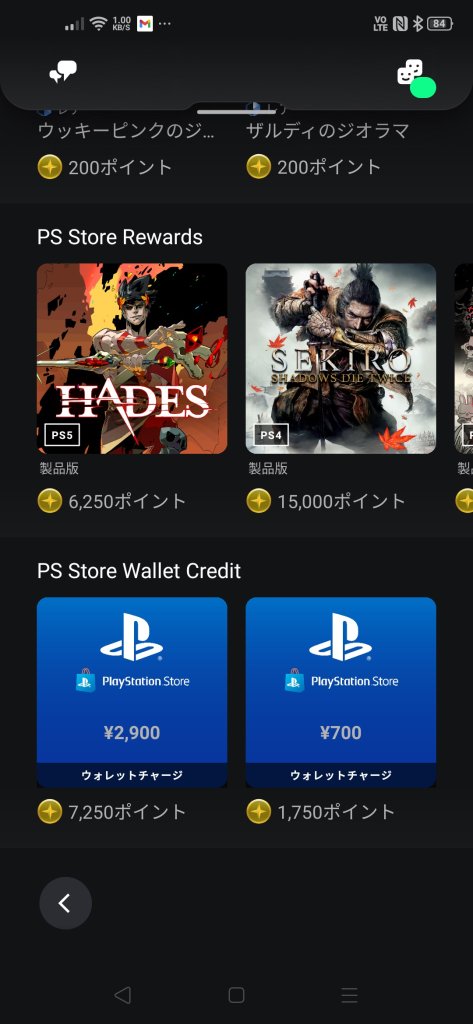473x1024 pixels.
Task: Tap gold coin icon beside 1,750ポイント
Action: [x=259, y=812]
